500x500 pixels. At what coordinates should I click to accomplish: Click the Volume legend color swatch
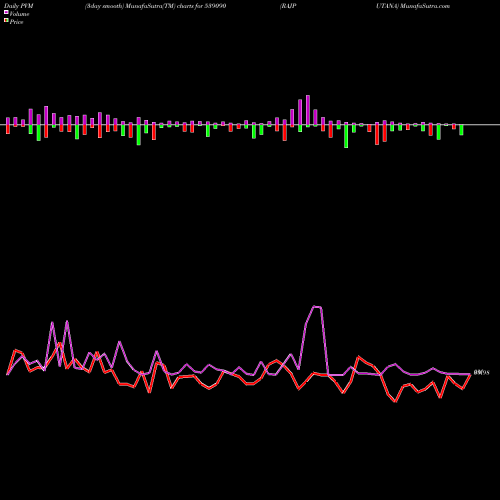click(6, 12)
